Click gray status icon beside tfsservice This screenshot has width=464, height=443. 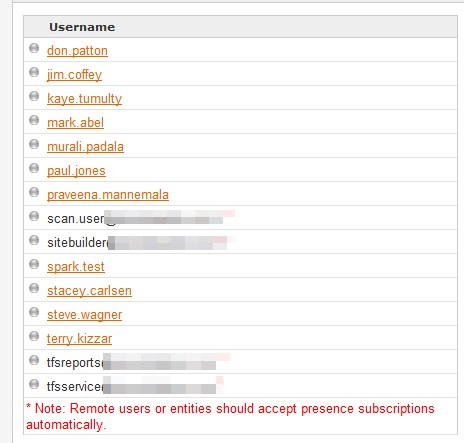click(34, 384)
